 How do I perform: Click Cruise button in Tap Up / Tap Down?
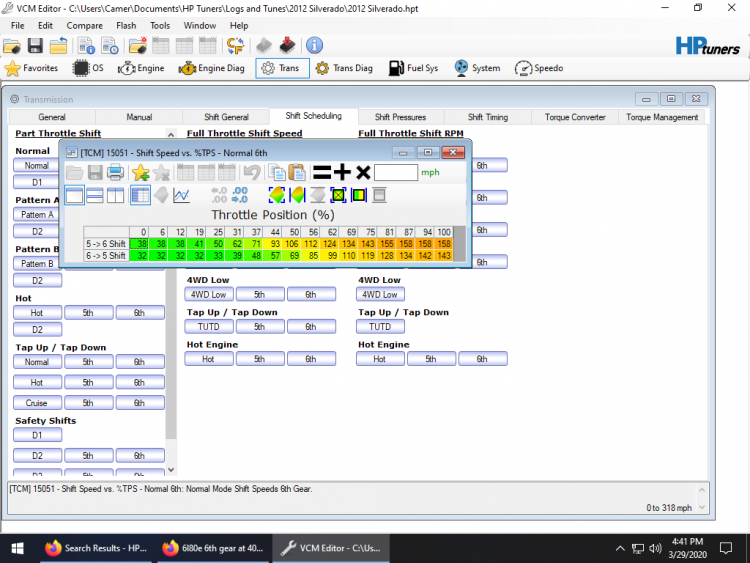coord(37,403)
